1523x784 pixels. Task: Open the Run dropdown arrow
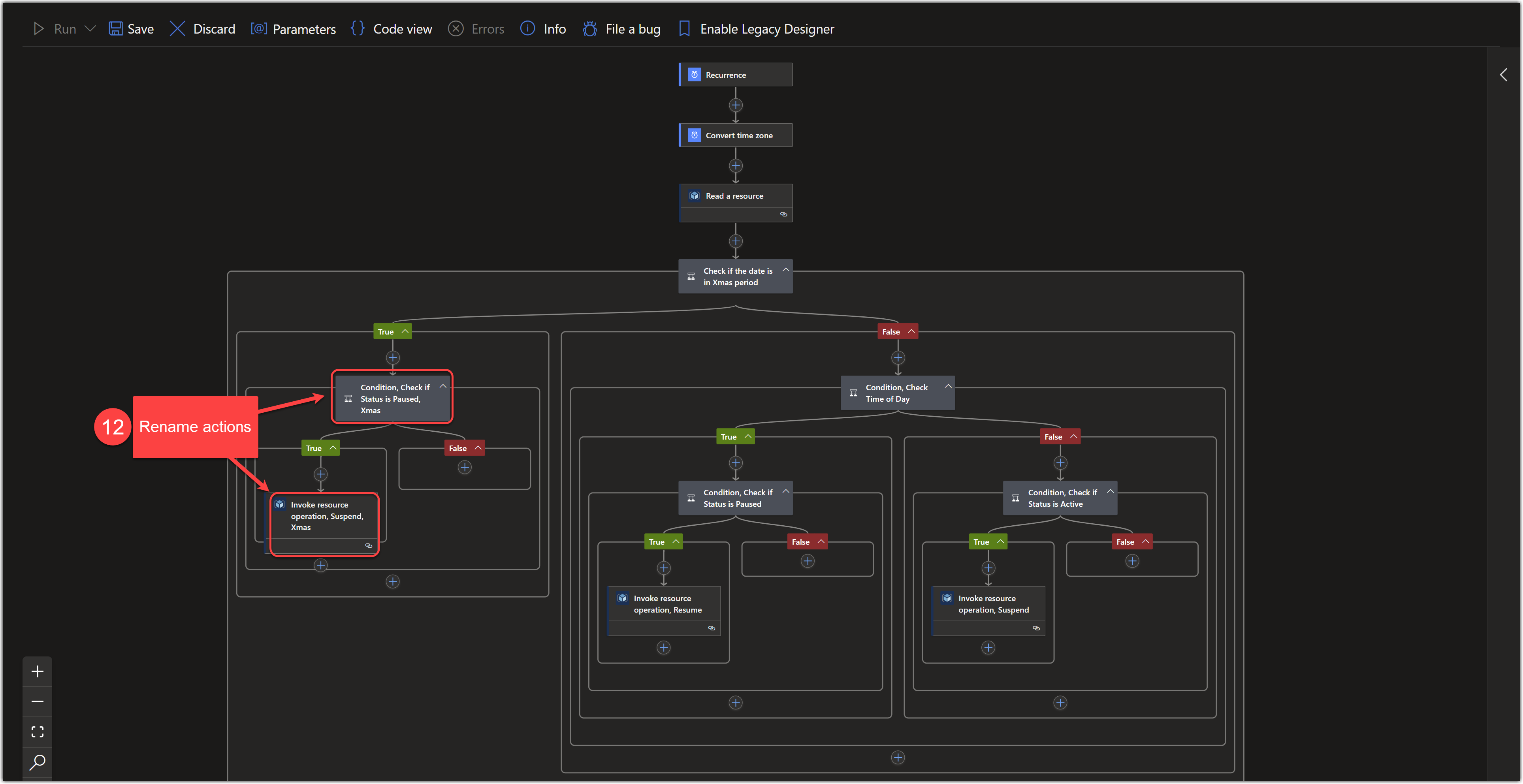[90, 29]
